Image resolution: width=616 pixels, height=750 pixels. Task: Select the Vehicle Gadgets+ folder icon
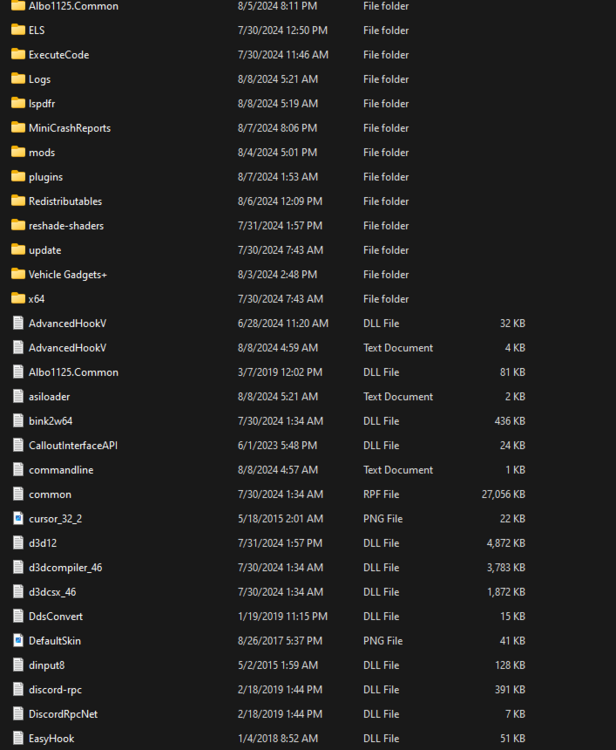[18, 274]
